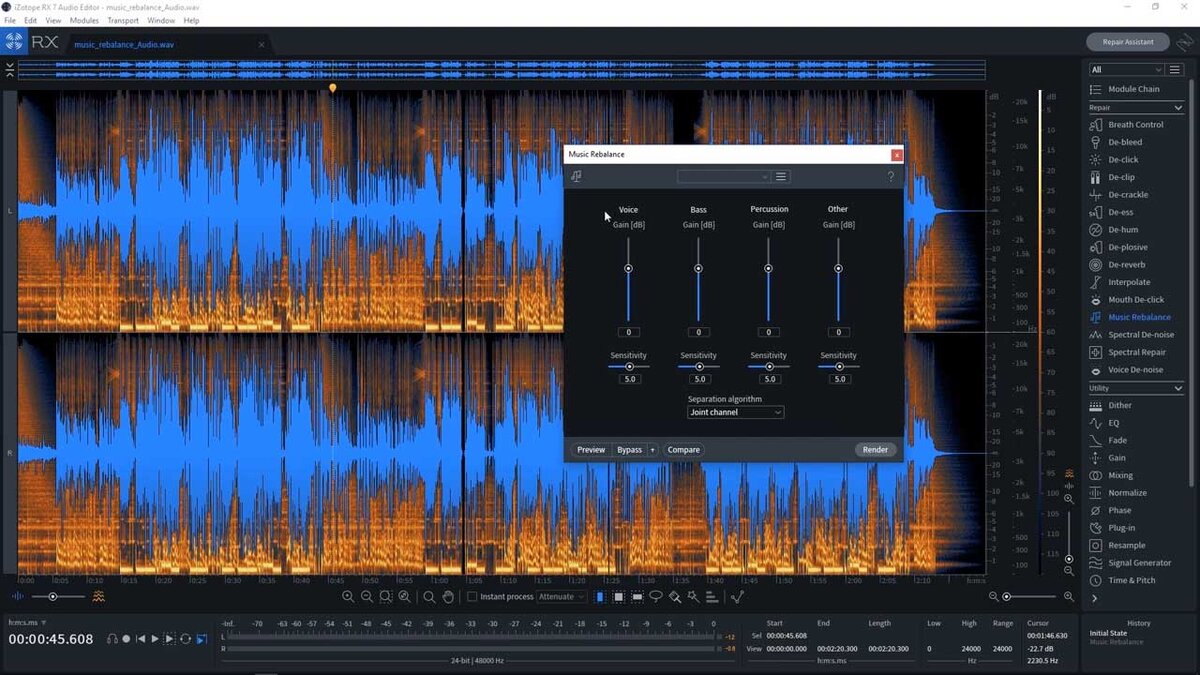Viewport: 1200px width, 675px height.
Task: Open the Edit menu
Action: tap(31, 20)
